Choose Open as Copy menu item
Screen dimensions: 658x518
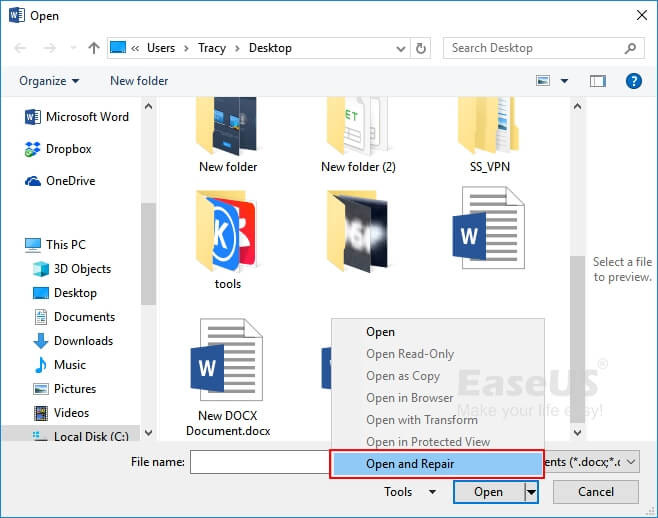(x=438, y=376)
